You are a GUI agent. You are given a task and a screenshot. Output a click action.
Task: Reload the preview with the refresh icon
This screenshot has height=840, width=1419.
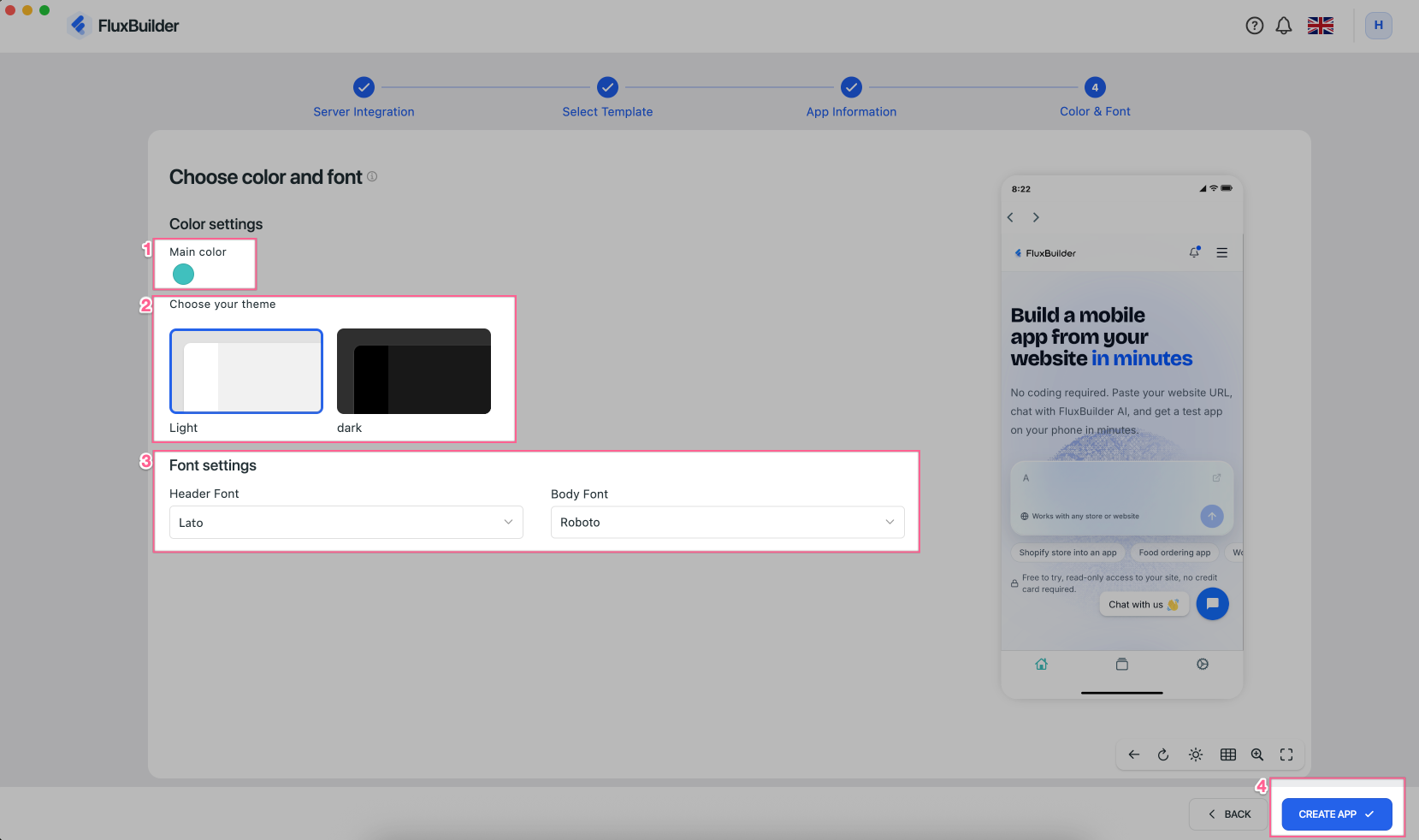[1163, 754]
